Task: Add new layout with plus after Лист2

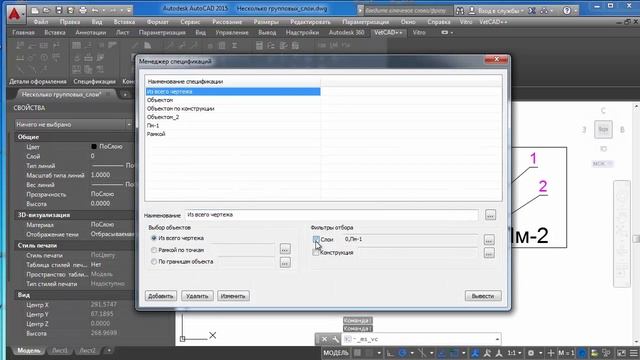Action: (109, 350)
